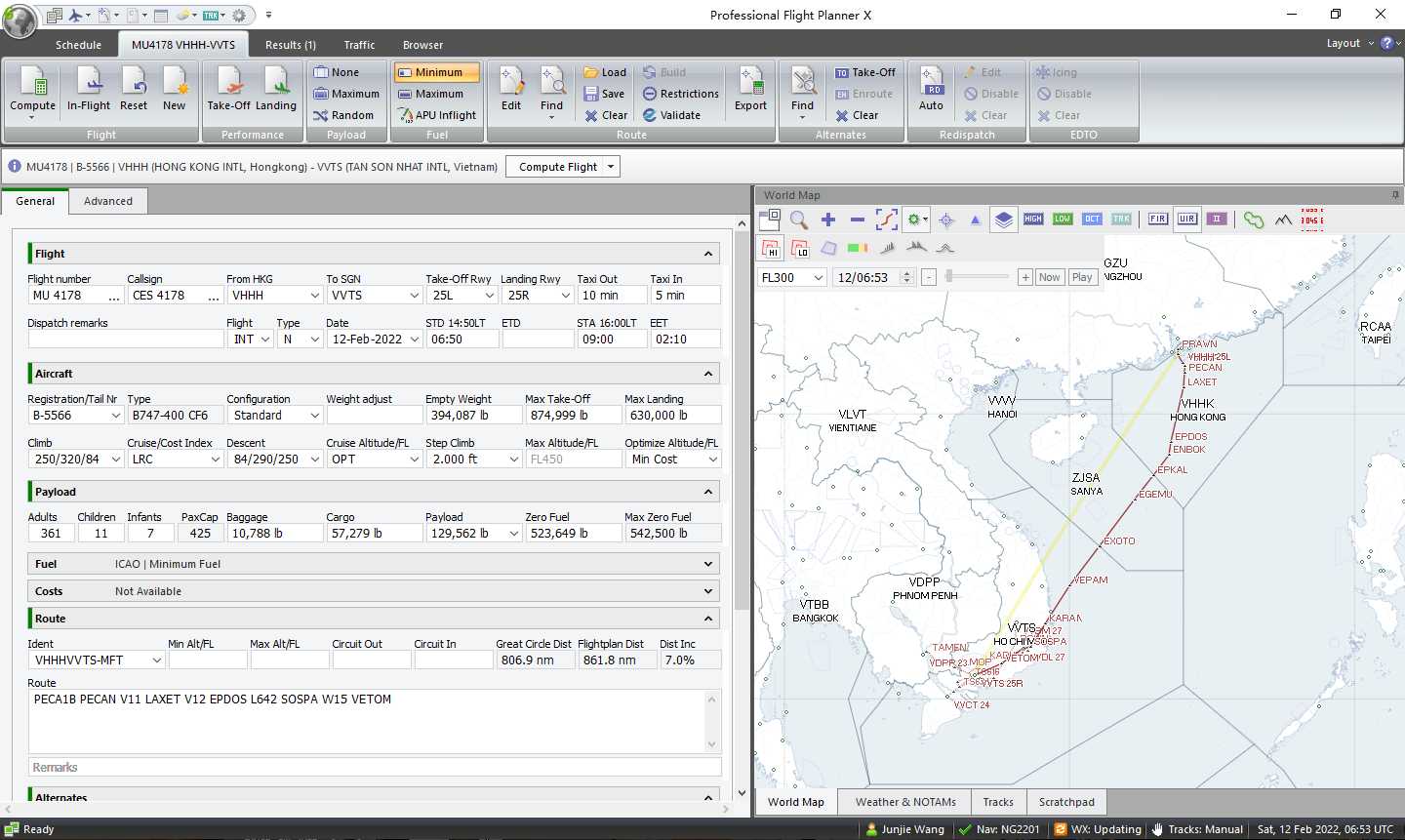The width and height of the screenshot is (1405, 840).
Task: Click the time slider minus button
Action: (x=929, y=277)
